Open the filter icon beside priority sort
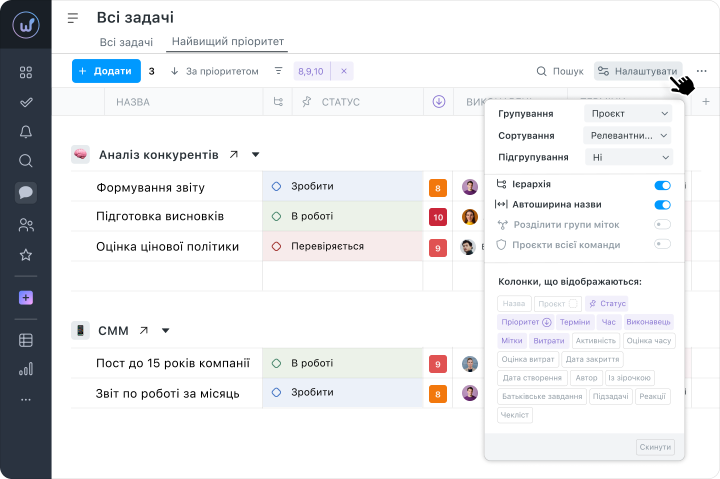The width and height of the screenshot is (720, 479). [x=279, y=71]
